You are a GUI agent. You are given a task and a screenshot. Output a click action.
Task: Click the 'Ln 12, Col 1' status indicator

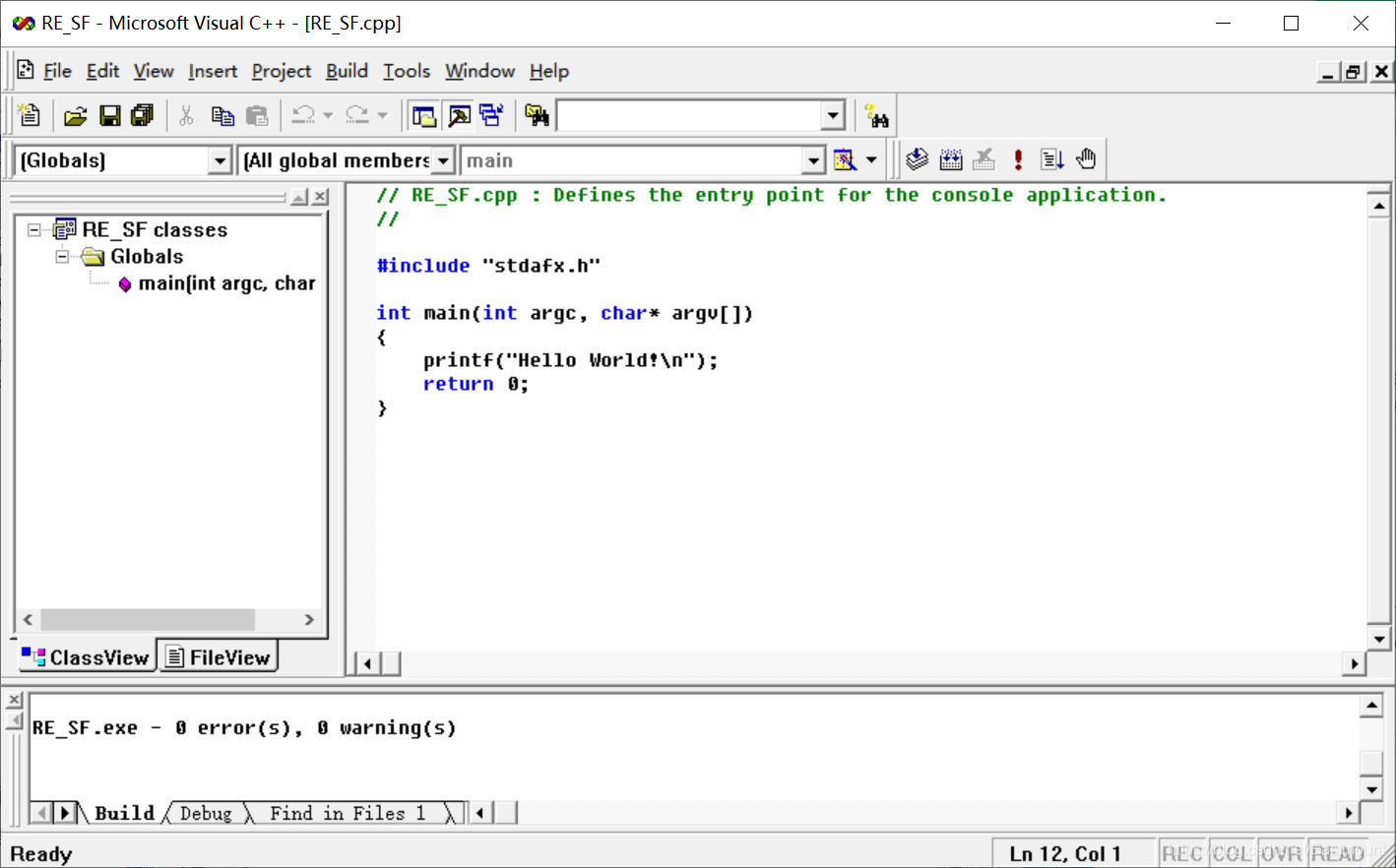(x=1065, y=853)
